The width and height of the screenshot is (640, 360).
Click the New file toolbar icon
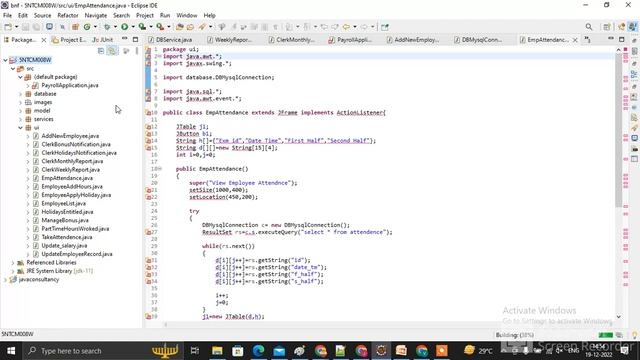[x=8, y=27]
